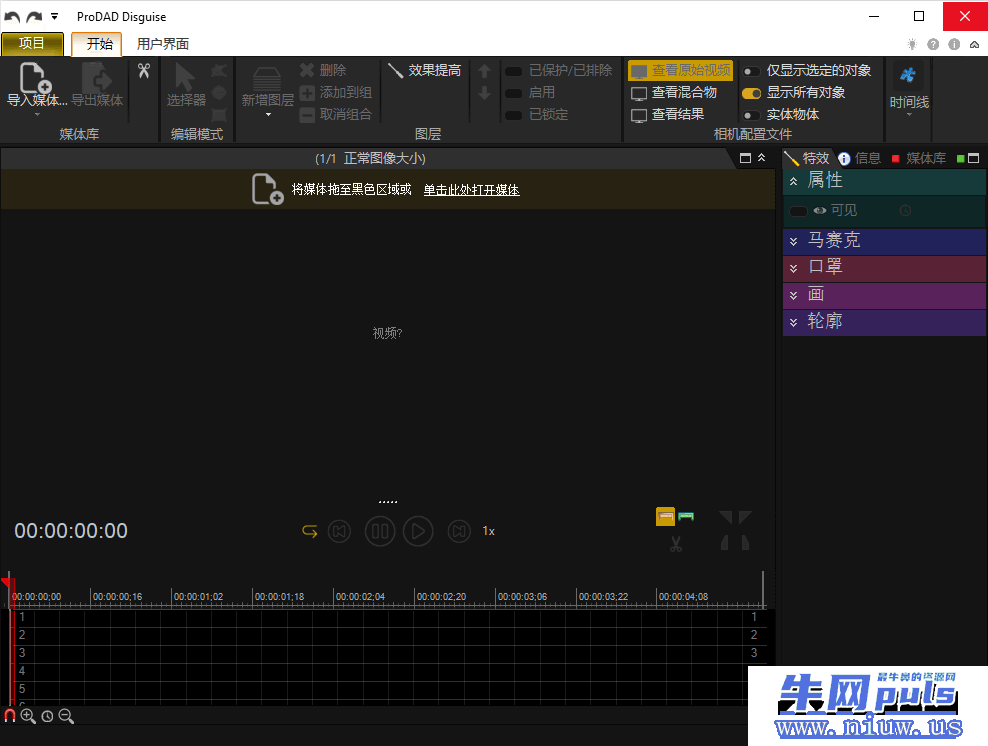This screenshot has height=746, width=988.
Task: Move layer up with the up arrow
Action: point(484,71)
